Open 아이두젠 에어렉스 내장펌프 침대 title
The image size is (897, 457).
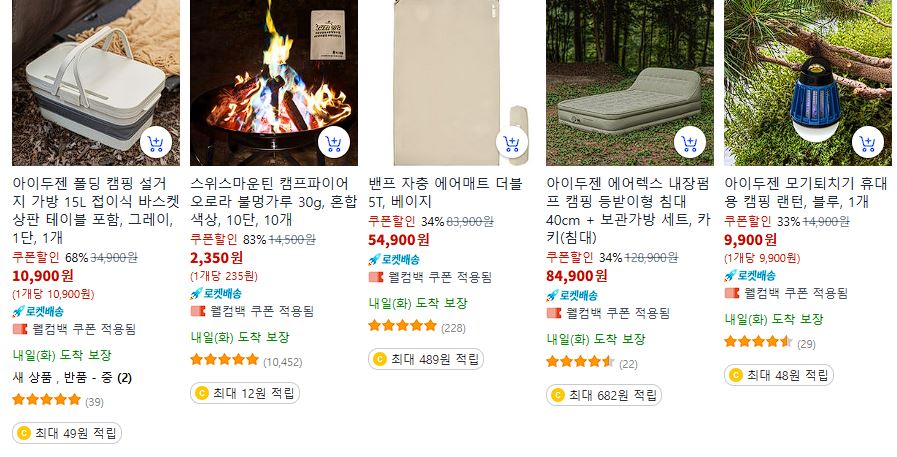point(629,210)
